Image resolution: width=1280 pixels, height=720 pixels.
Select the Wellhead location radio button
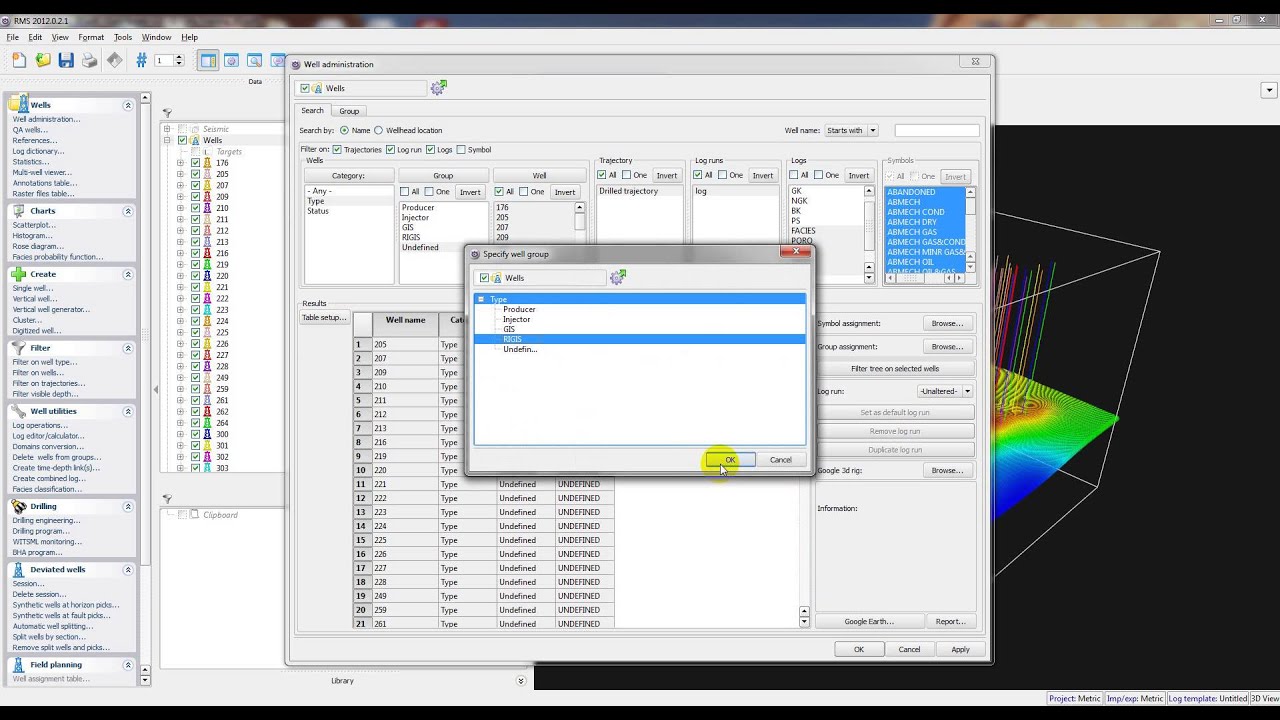pyautogui.click(x=379, y=130)
